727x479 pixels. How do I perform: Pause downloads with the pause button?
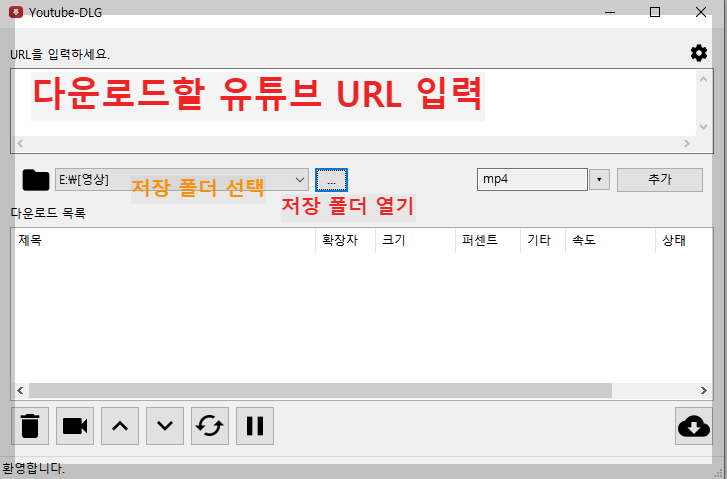[255, 426]
